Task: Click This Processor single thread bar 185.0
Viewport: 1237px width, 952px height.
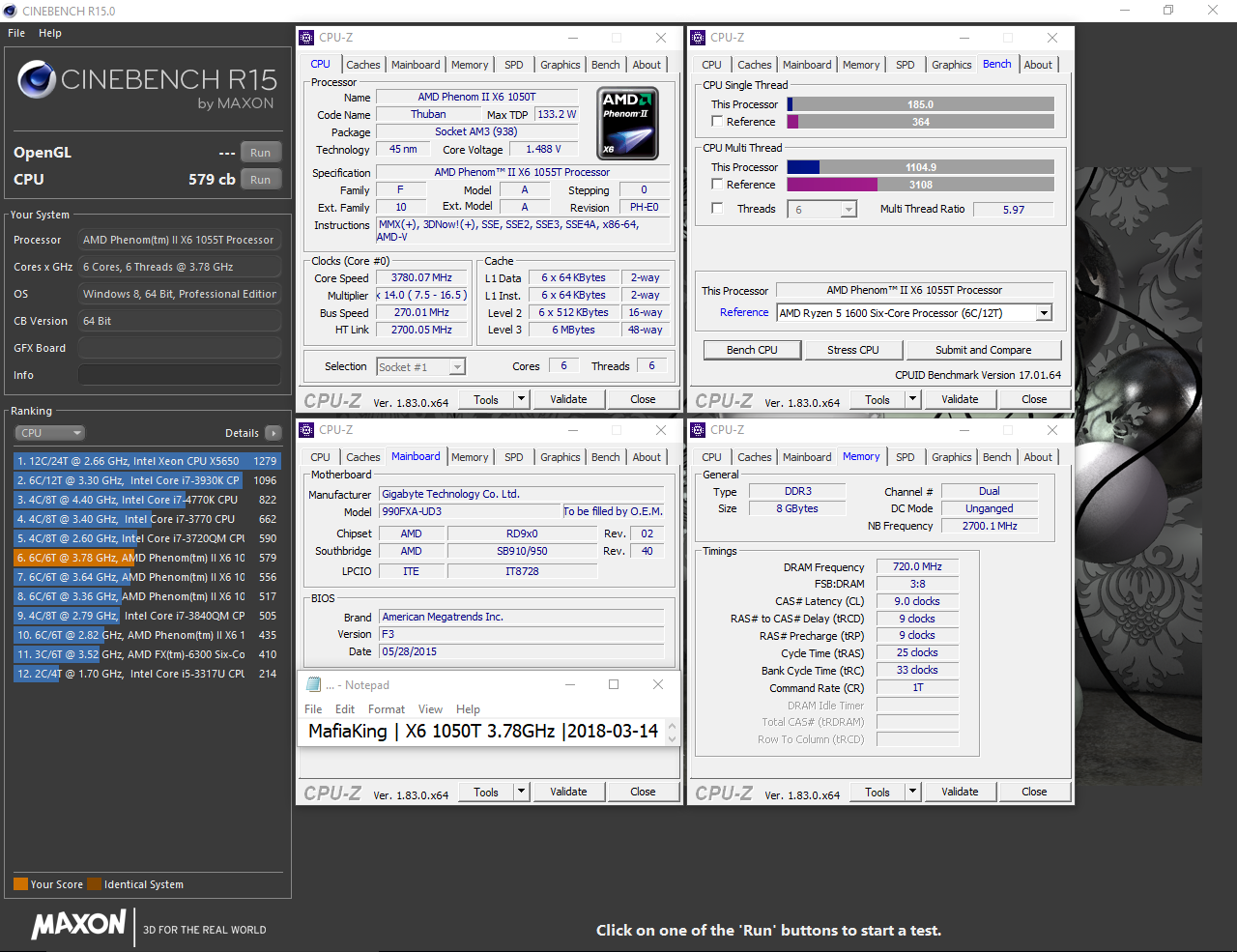Action: [920, 104]
